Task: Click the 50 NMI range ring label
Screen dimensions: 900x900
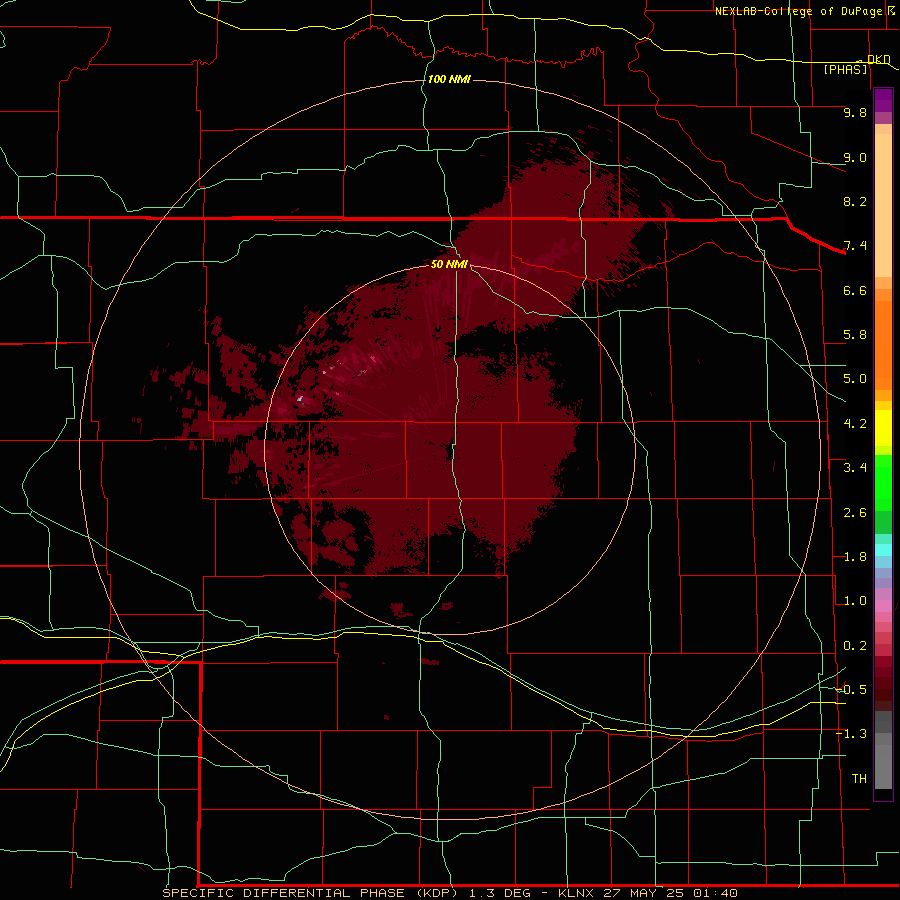Action: [449, 264]
